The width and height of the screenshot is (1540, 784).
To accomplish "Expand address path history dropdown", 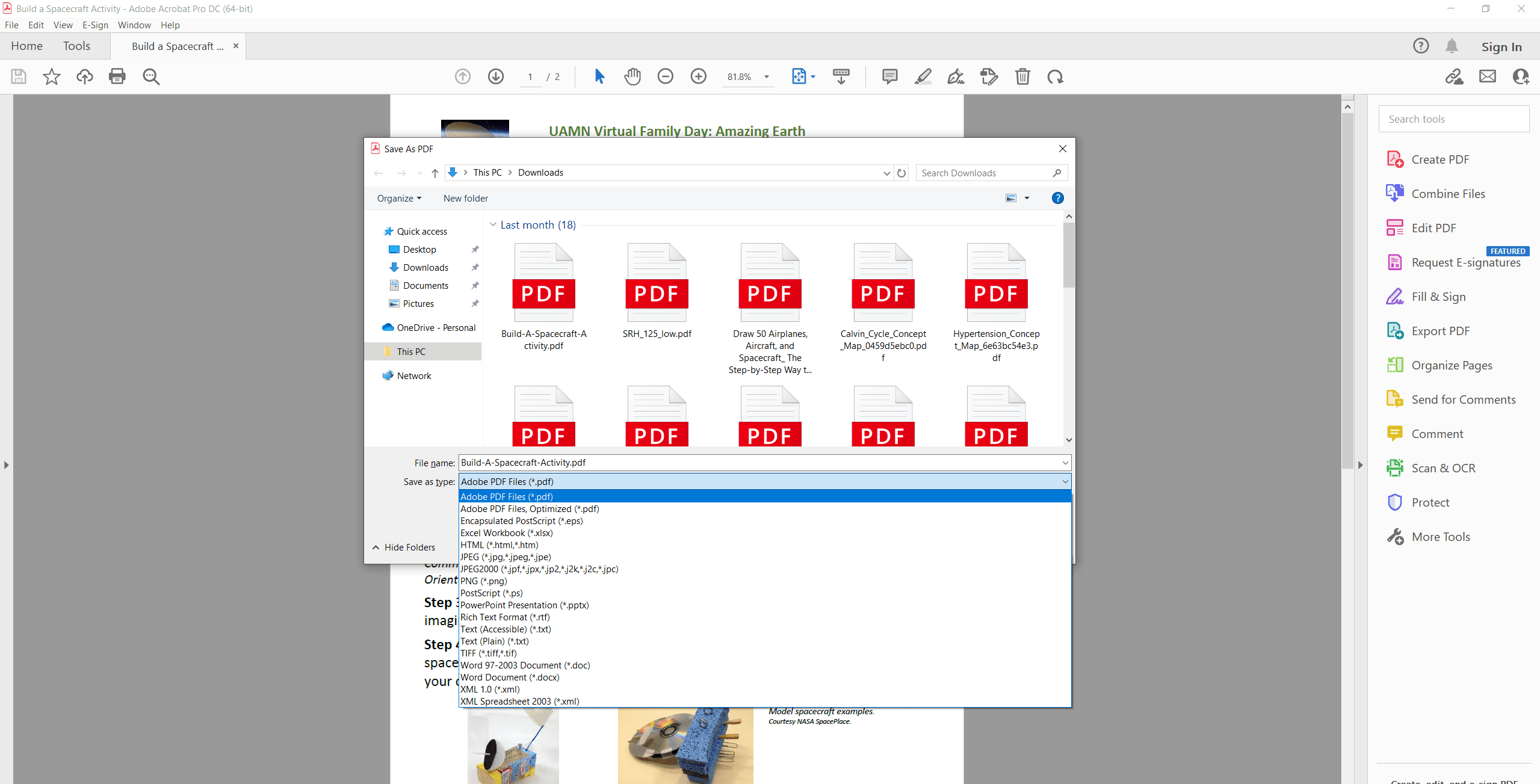I will click(x=886, y=173).
